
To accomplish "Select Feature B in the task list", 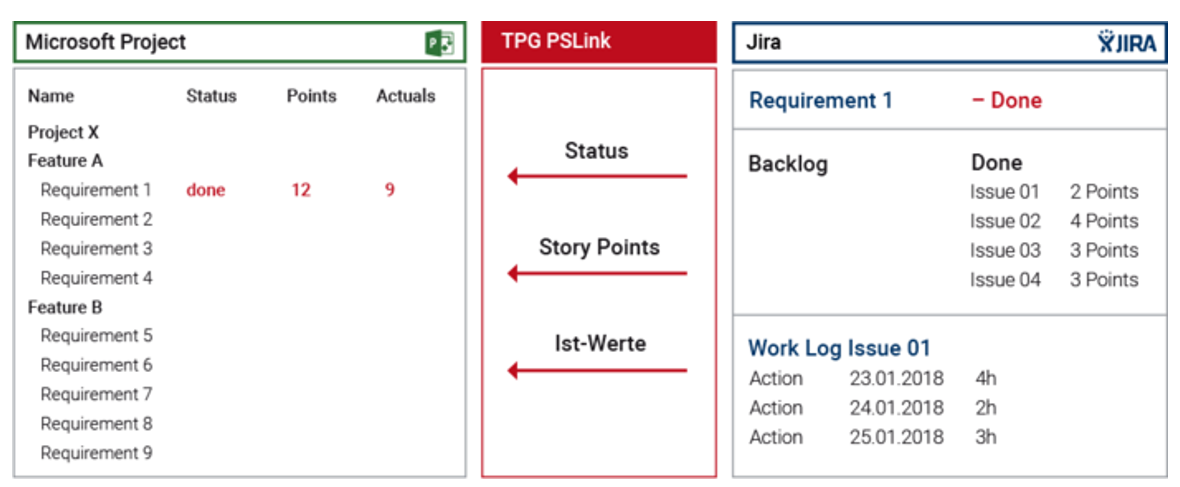I will (x=65, y=307).
